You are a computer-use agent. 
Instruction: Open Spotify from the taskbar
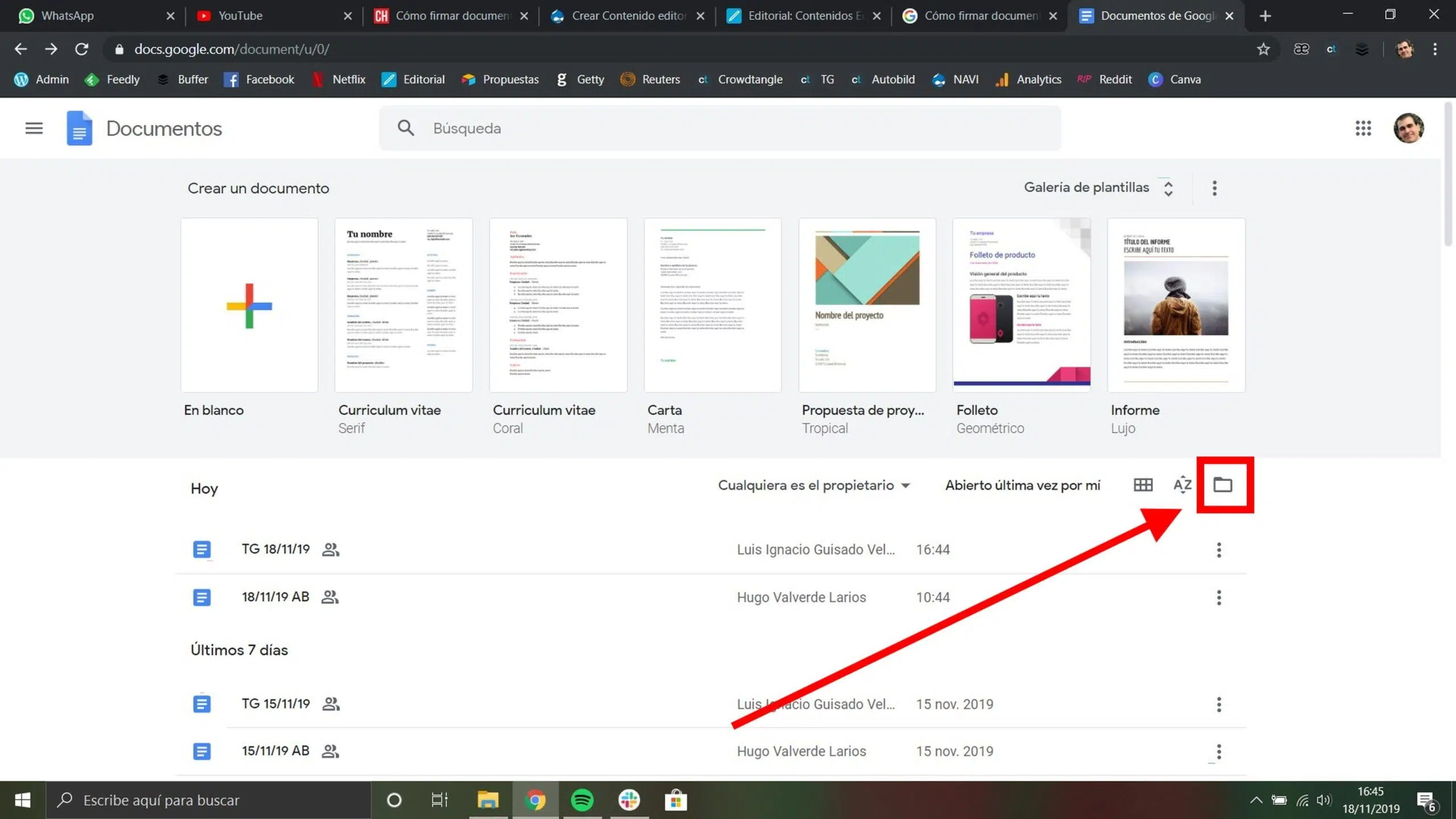pos(582,800)
